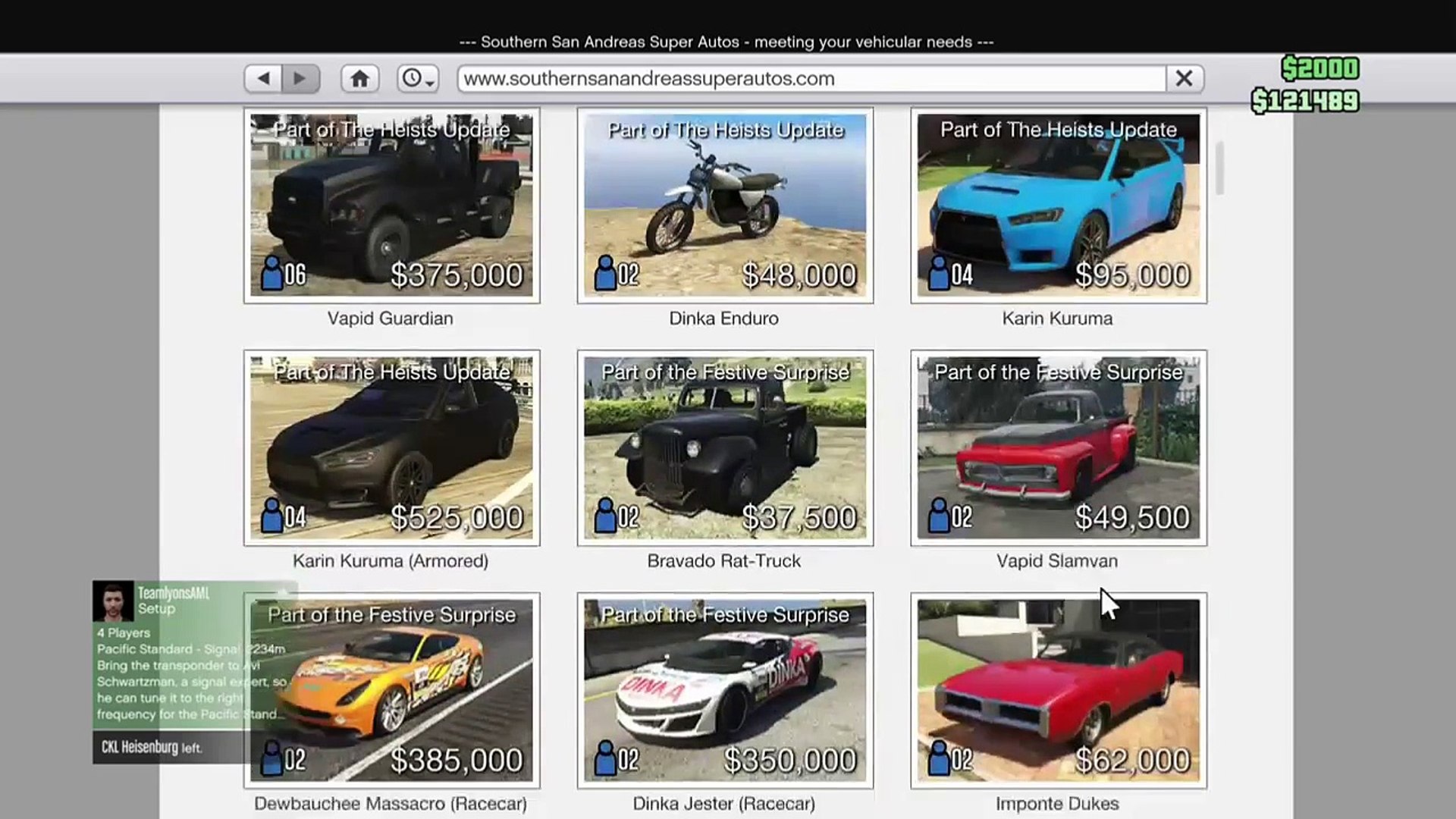Screen dimensions: 1456x819
Task: Click the website address bar
Action: coord(811,78)
